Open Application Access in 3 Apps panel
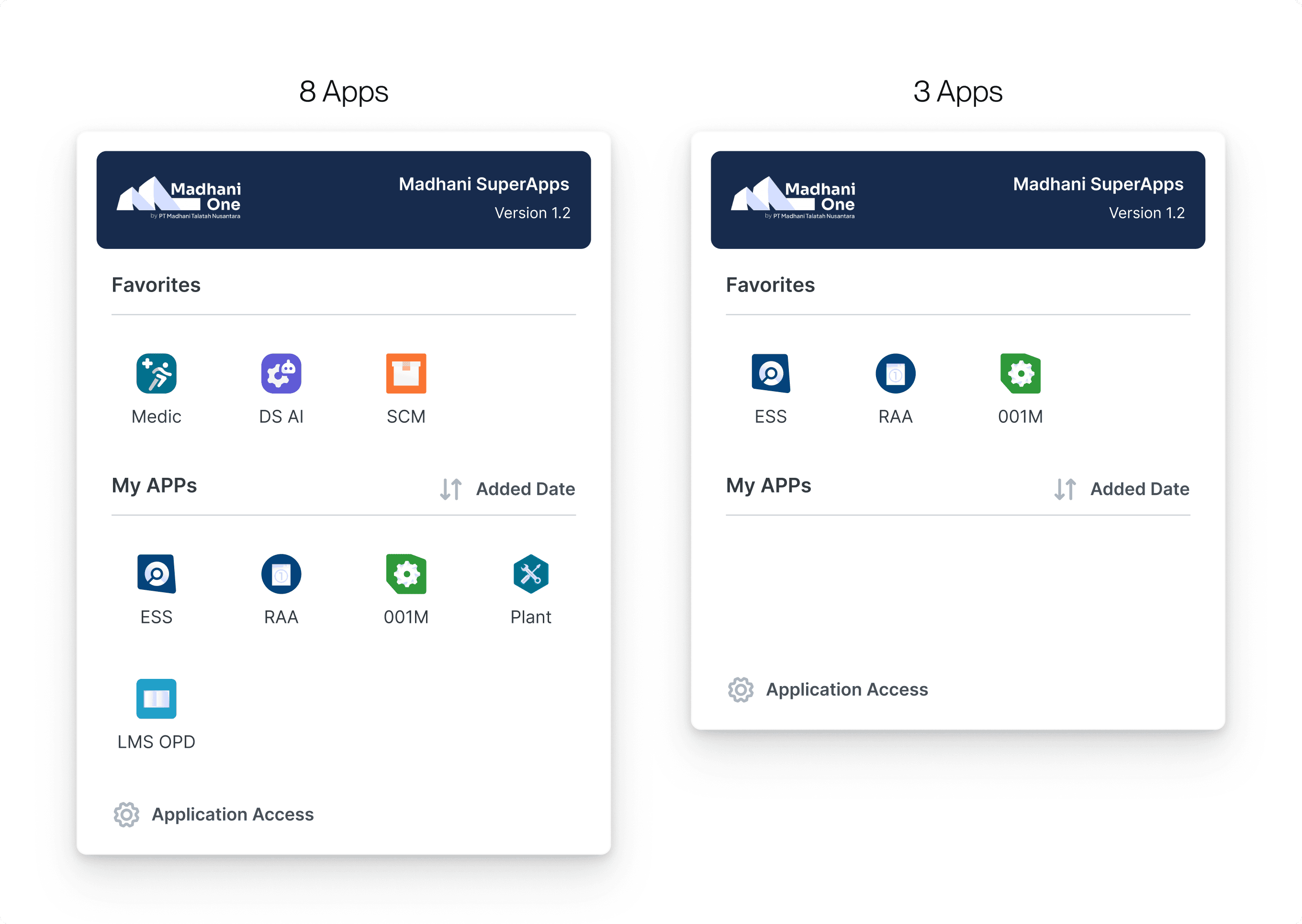Image resolution: width=1302 pixels, height=924 pixels. tap(847, 689)
